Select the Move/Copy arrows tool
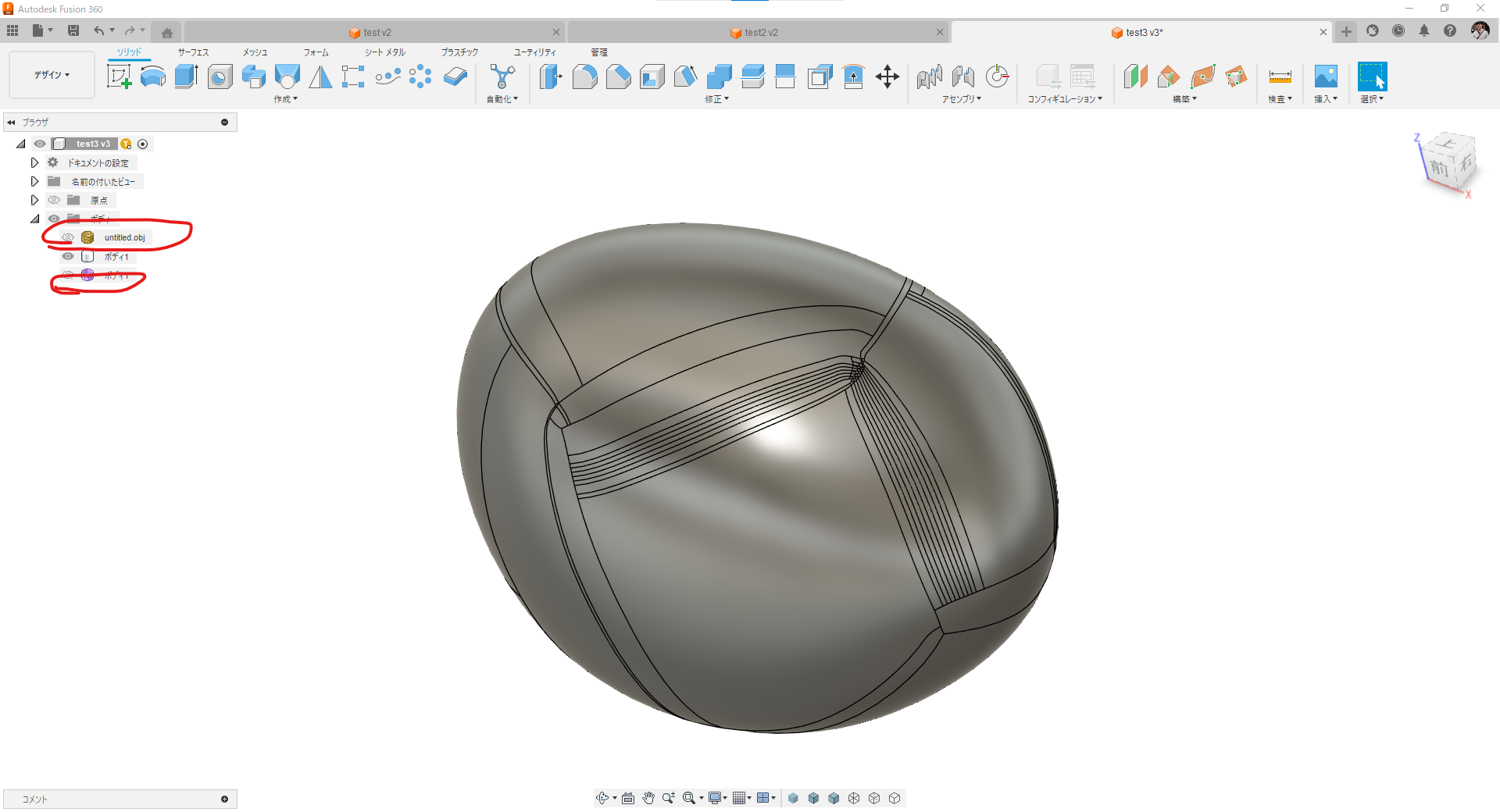The image size is (1500, 812). click(x=887, y=77)
